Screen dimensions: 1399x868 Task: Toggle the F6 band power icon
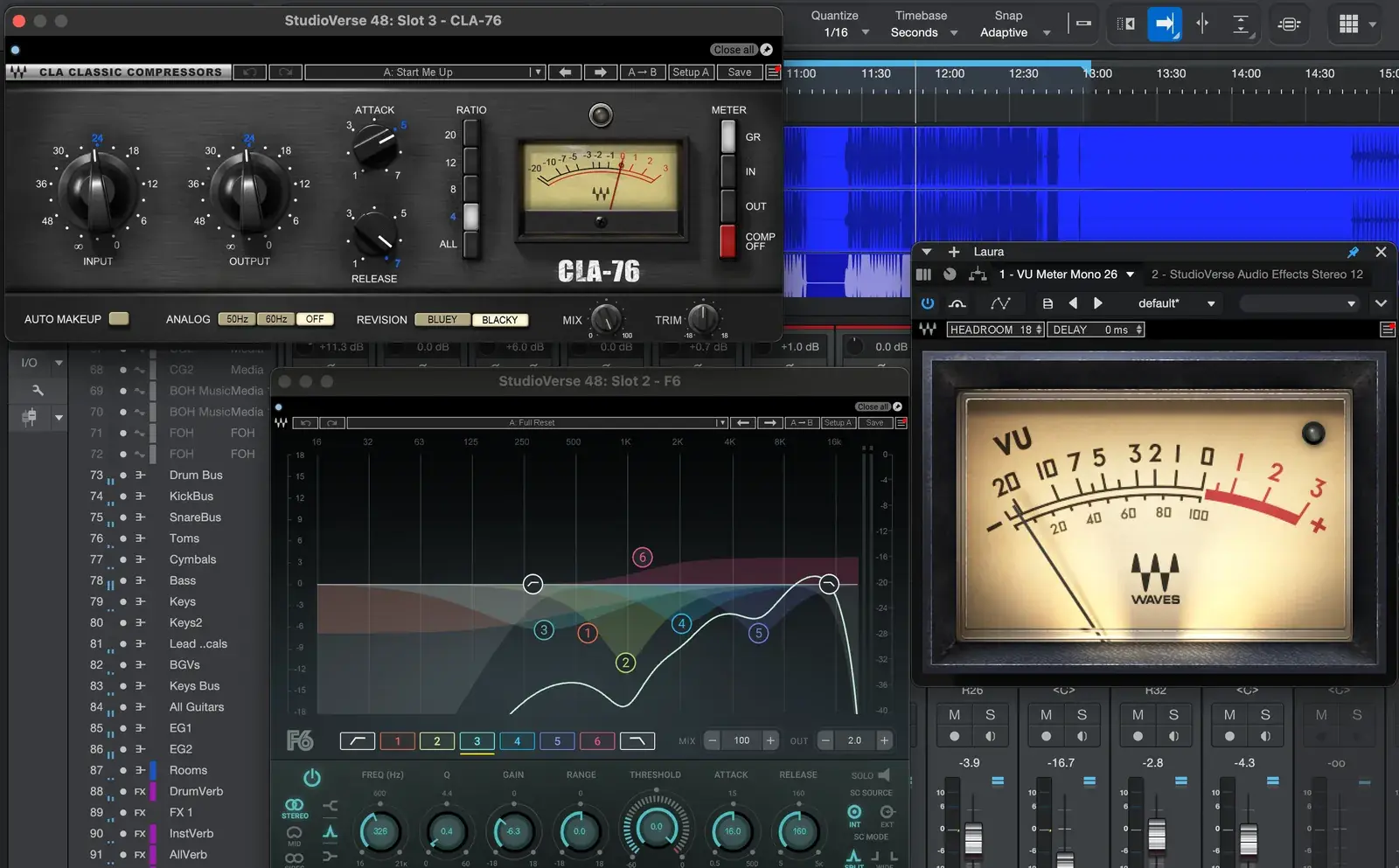(x=312, y=777)
